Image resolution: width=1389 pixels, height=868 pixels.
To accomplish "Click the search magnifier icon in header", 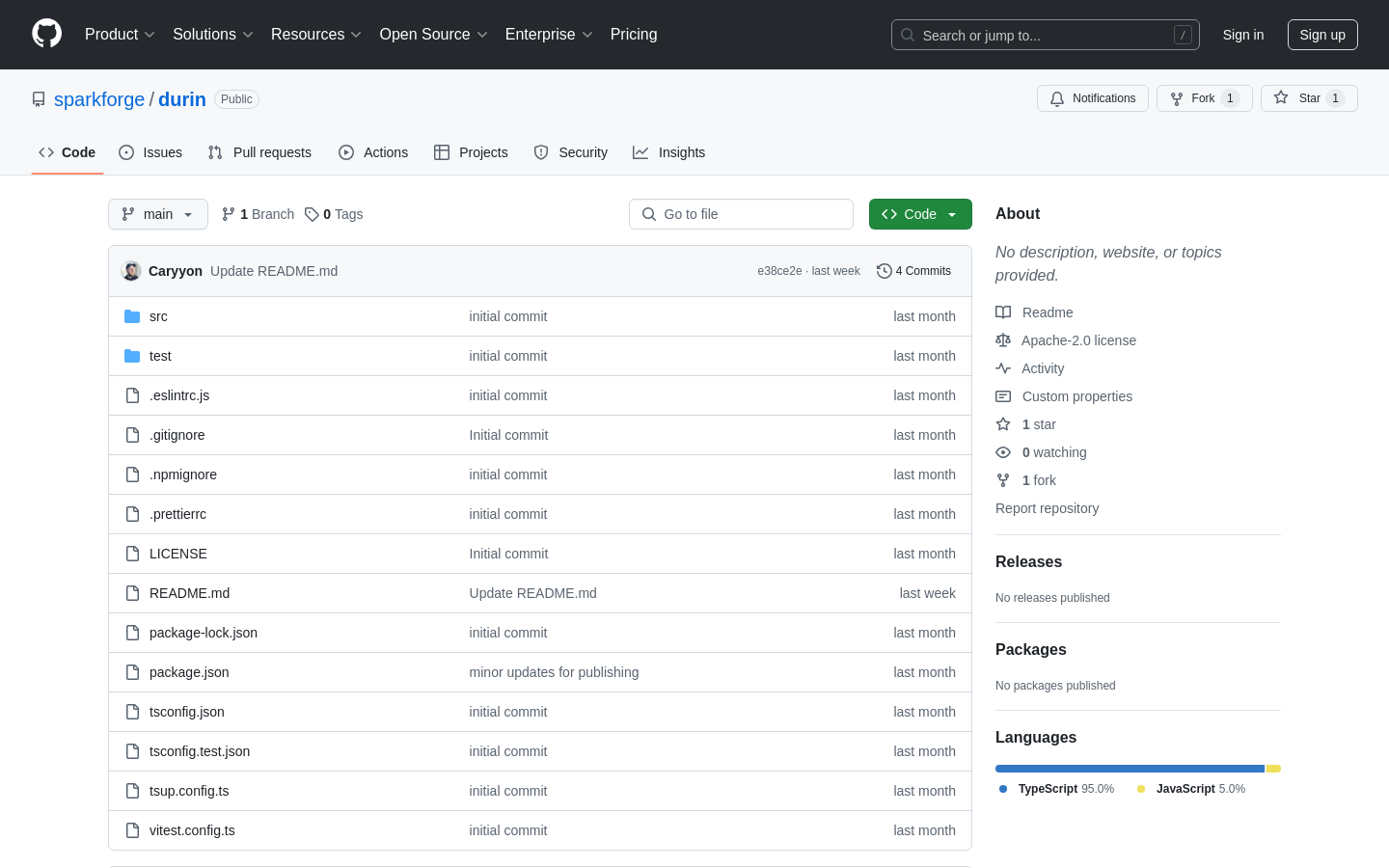I will pos(908,35).
